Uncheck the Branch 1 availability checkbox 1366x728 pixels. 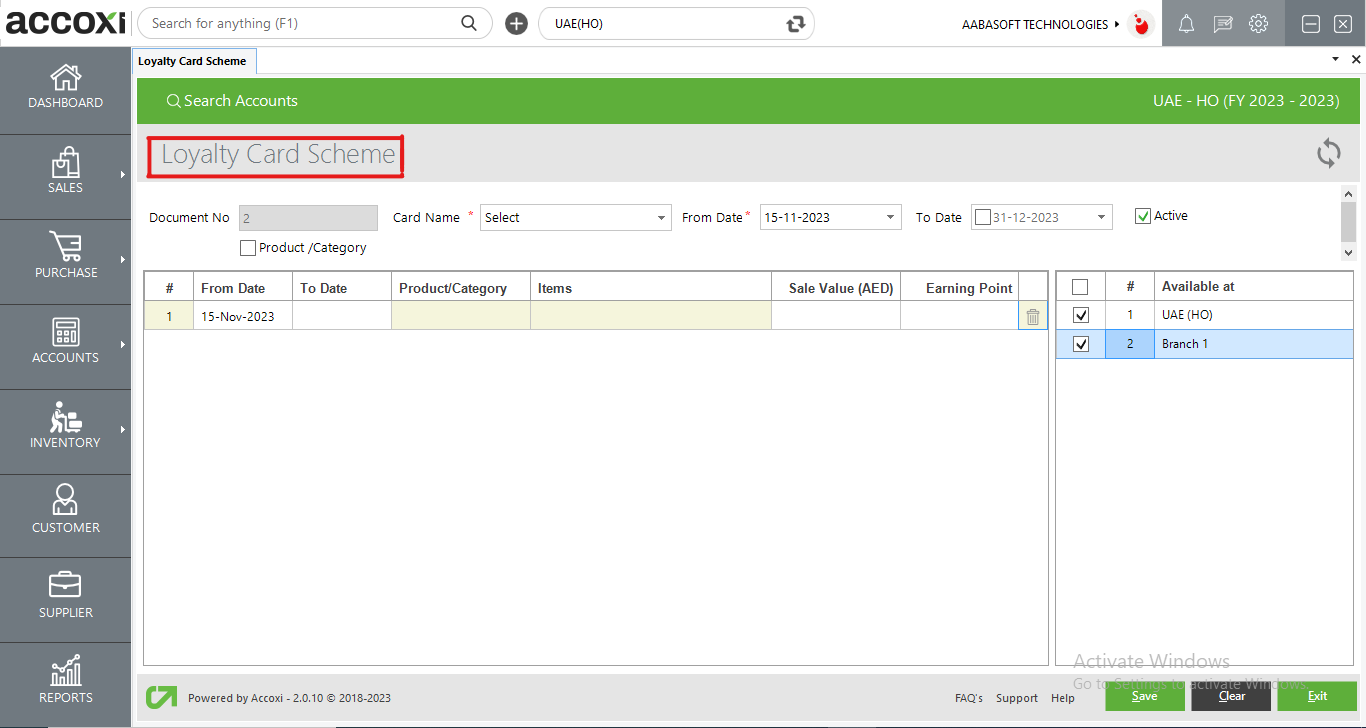(x=1080, y=344)
